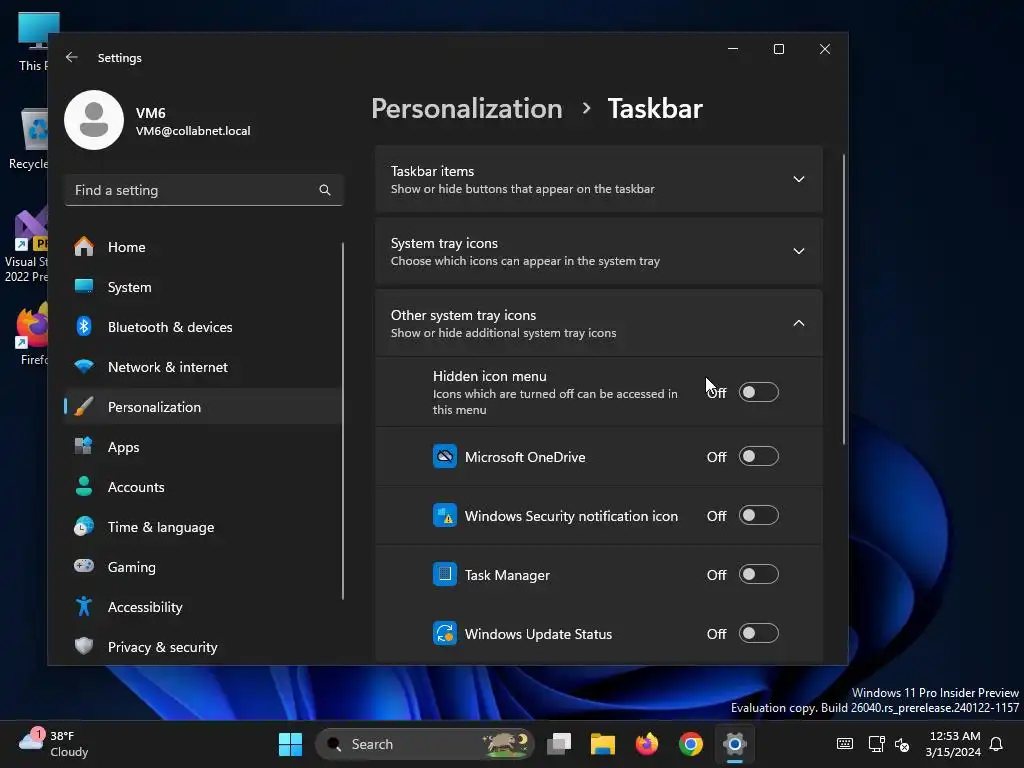This screenshot has width=1024, height=768.
Task: Click the Windows Update Status icon
Action: point(445,633)
